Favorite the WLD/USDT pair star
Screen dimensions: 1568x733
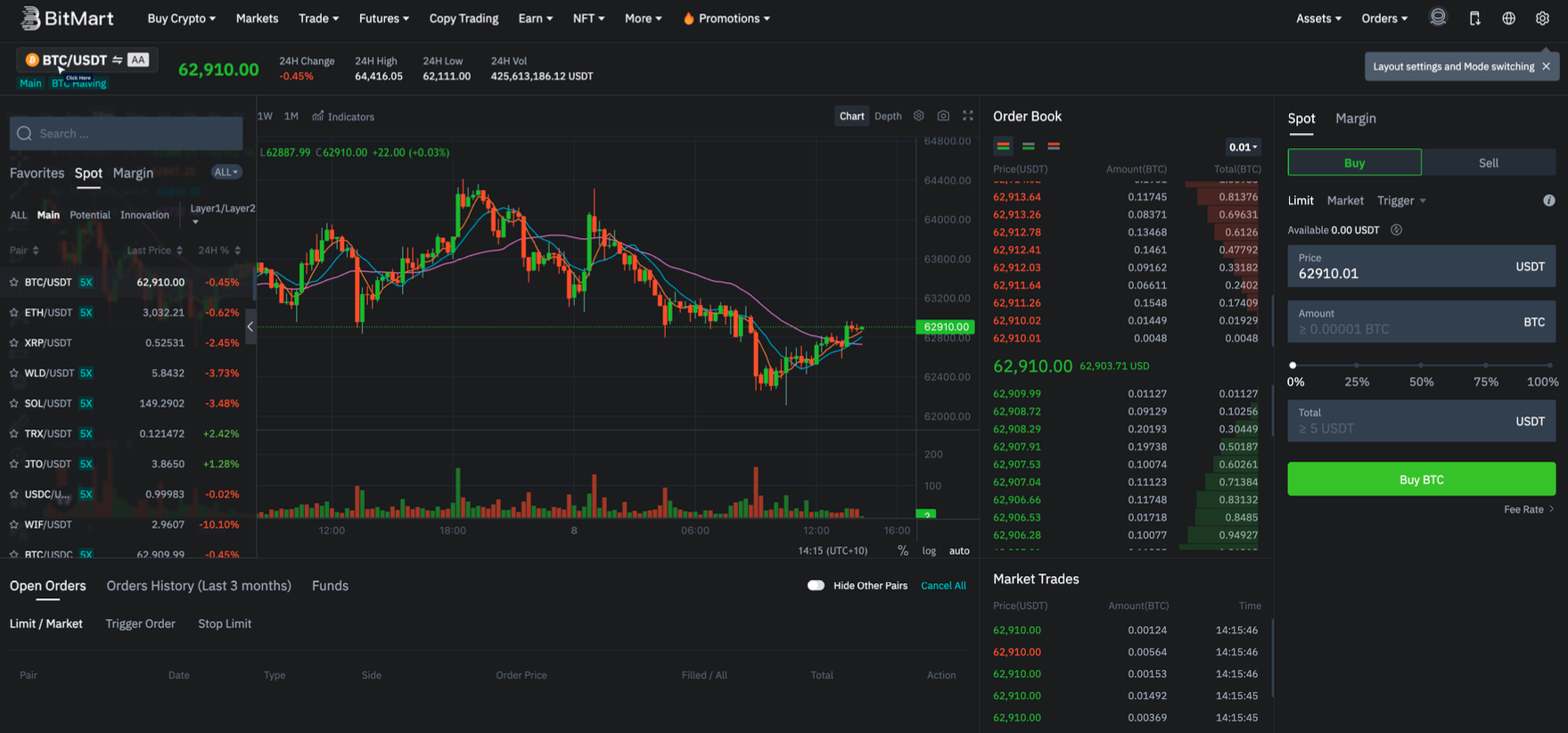[x=14, y=373]
